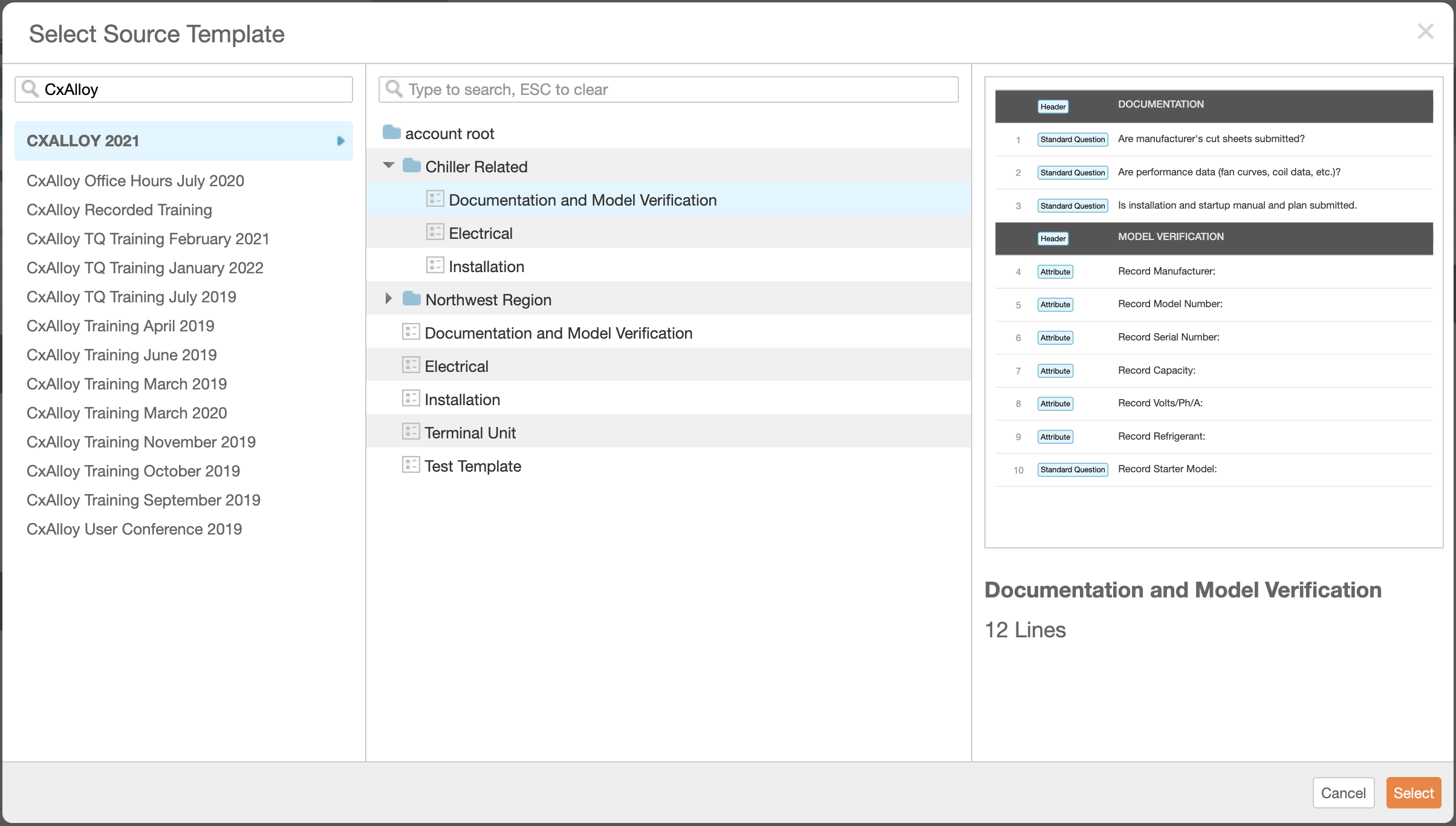The width and height of the screenshot is (1456, 826).
Task: Click the CxAlloy search box on the left
Action: click(x=181, y=89)
